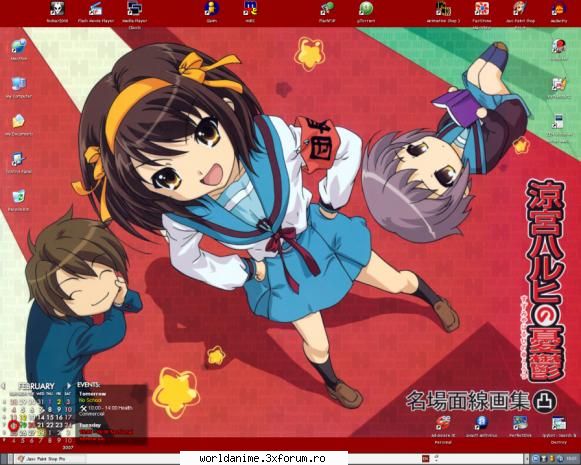Viewport: 581px width, 465px height.
Task: Launch the Jasc Paint Shop shortcut icon
Action: 520,9
